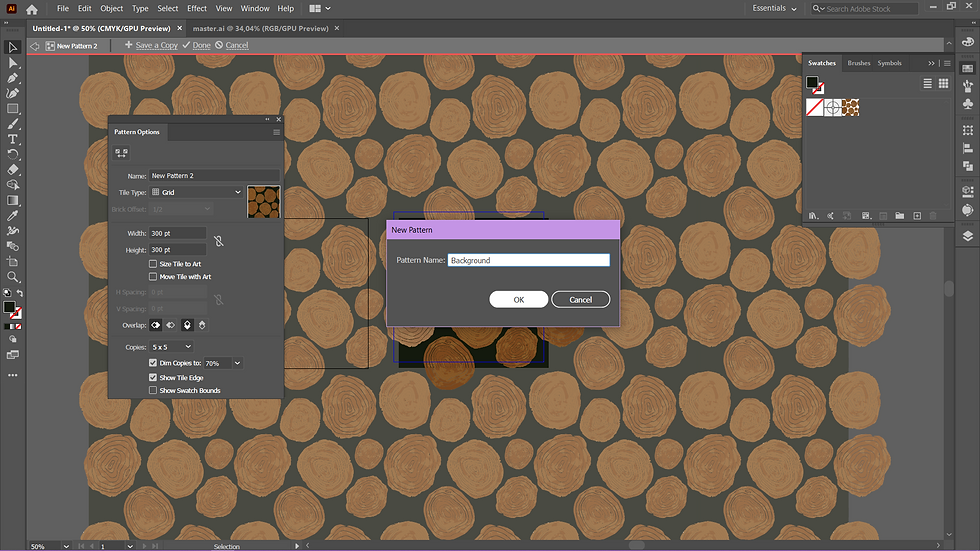
Task: Switch to the Symbols tab
Action: tap(889, 63)
